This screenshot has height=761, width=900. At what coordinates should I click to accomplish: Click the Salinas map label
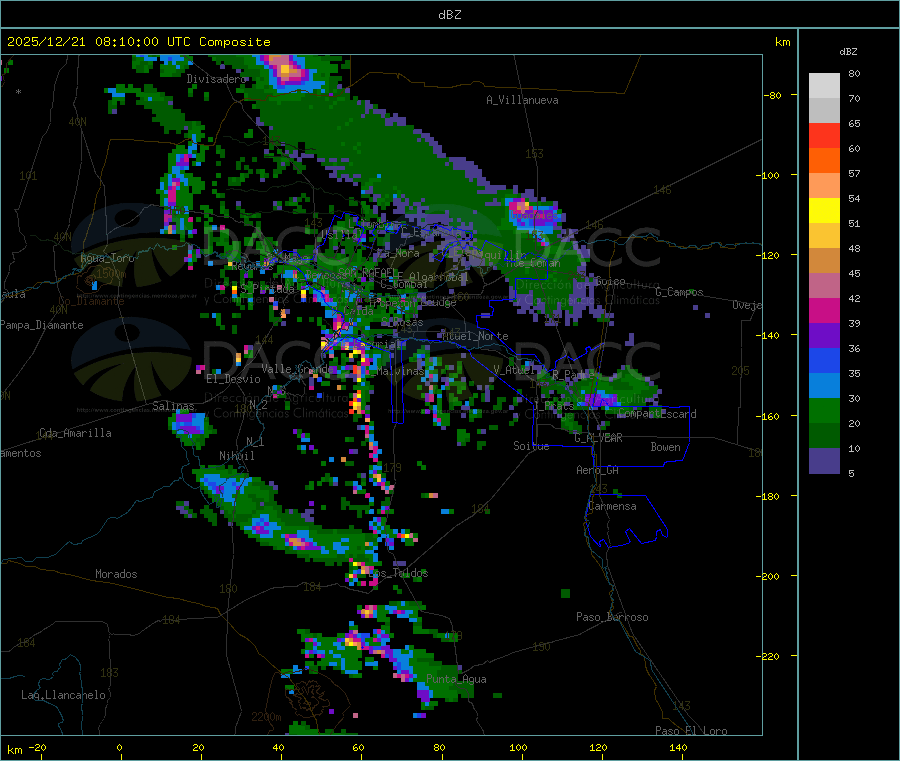[x=173, y=406]
